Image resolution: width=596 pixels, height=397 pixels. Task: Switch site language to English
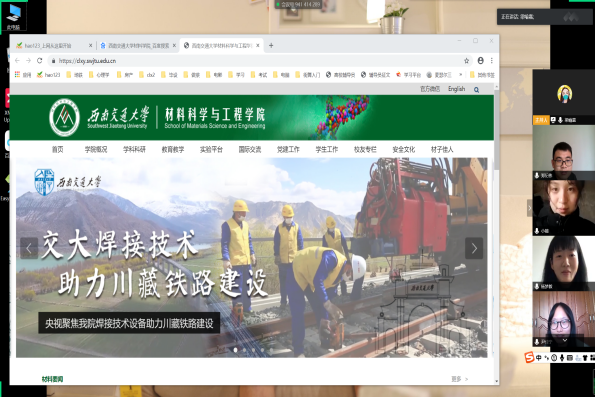457,89
